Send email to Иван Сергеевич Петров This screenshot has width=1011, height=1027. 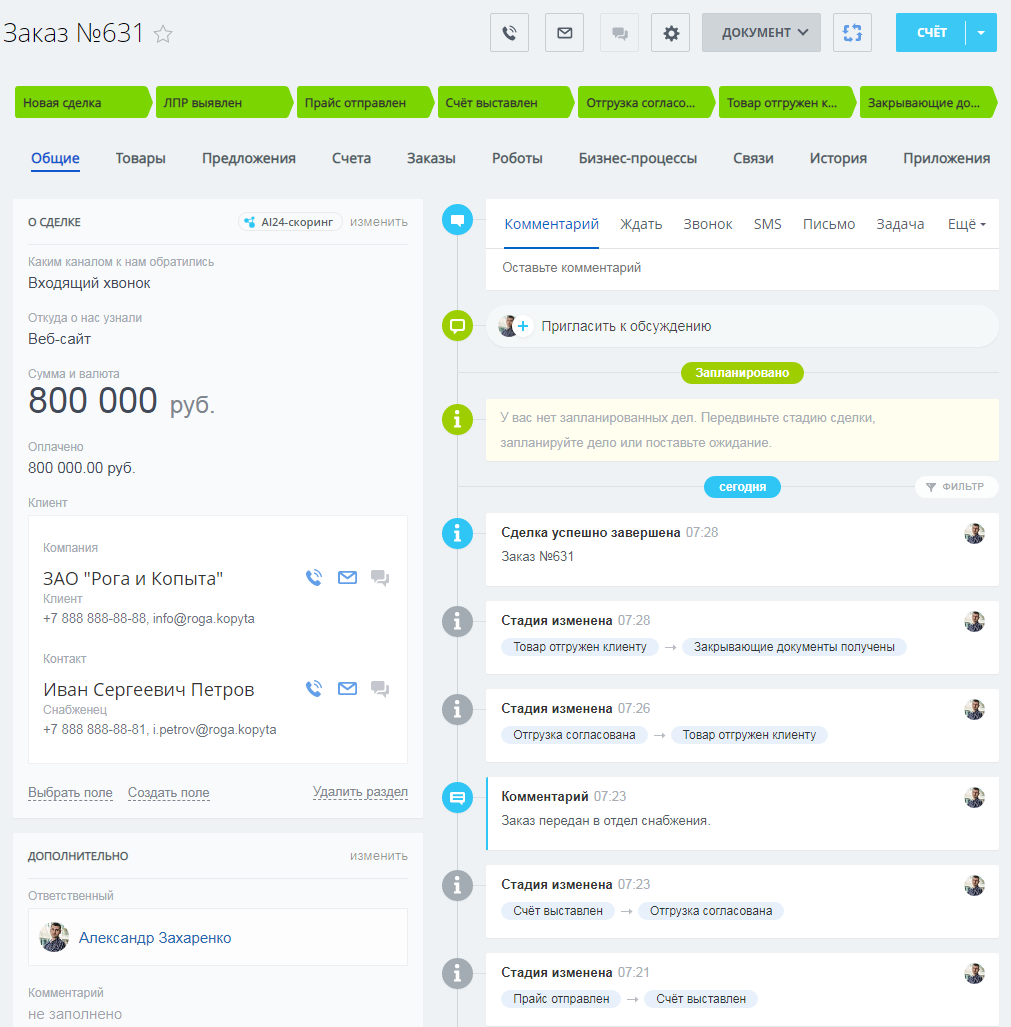click(347, 688)
